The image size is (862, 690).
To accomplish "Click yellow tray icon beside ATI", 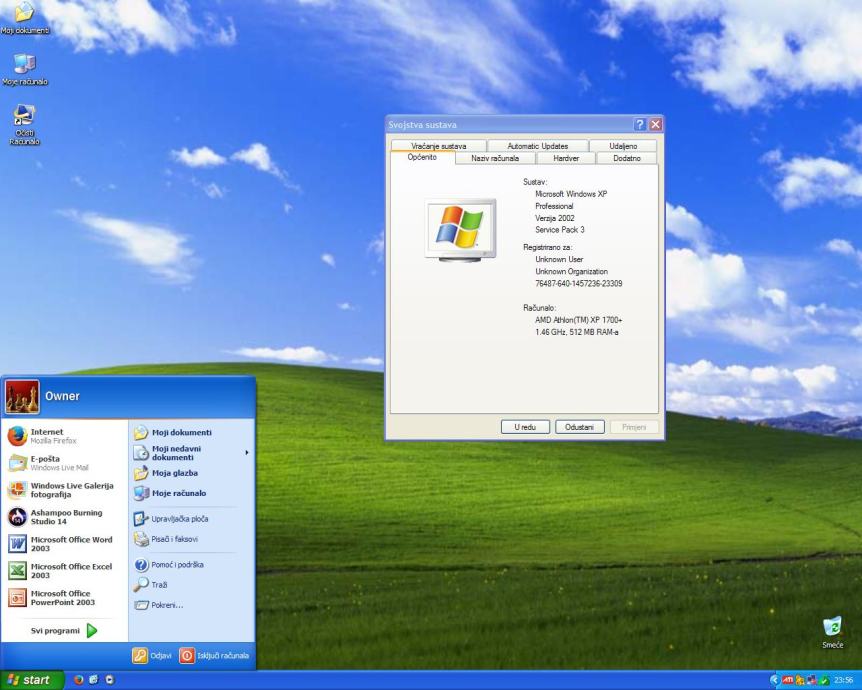I will [x=800, y=680].
